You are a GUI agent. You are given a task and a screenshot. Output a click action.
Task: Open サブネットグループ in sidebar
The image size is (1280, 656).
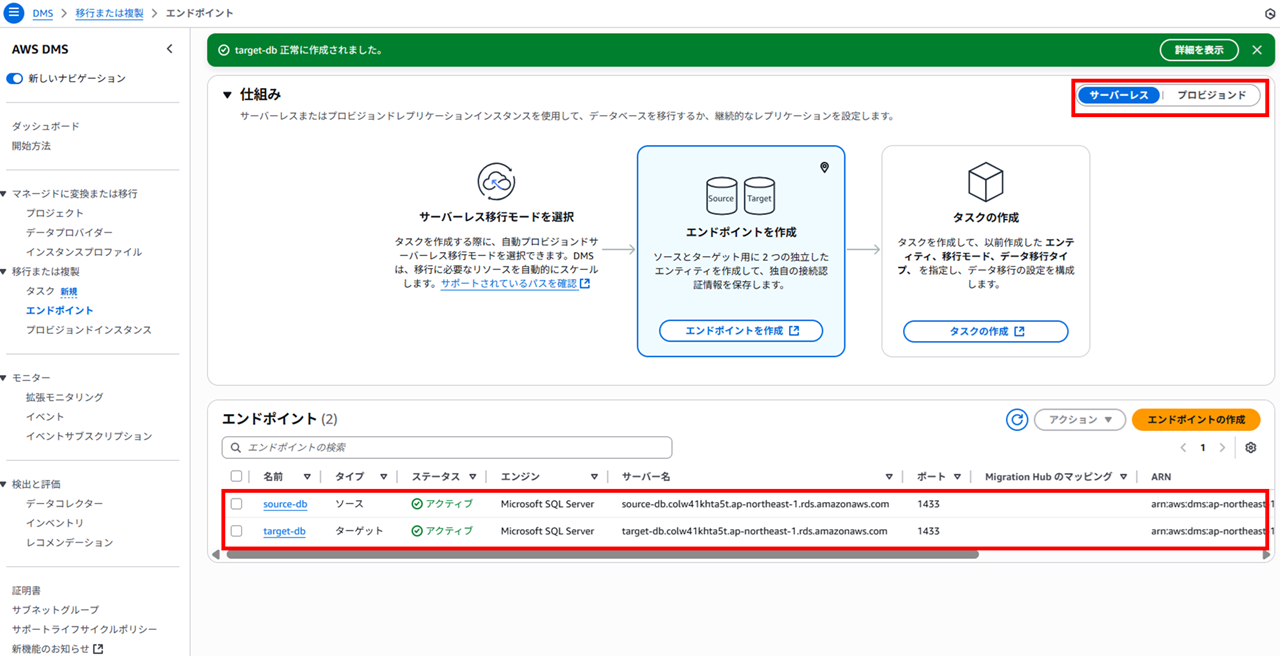(55, 609)
